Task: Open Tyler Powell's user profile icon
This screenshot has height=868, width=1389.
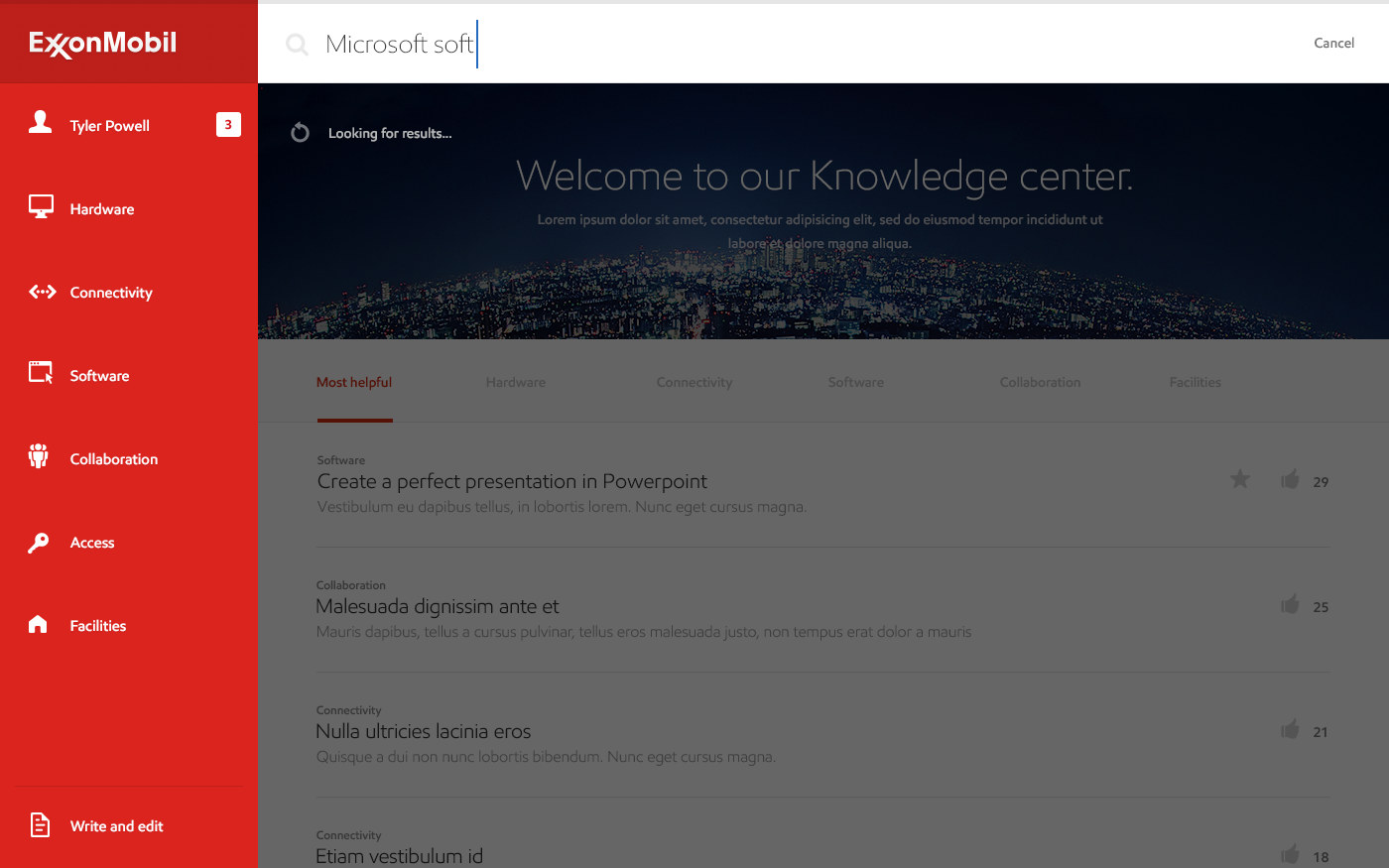Action: pyautogui.click(x=40, y=123)
